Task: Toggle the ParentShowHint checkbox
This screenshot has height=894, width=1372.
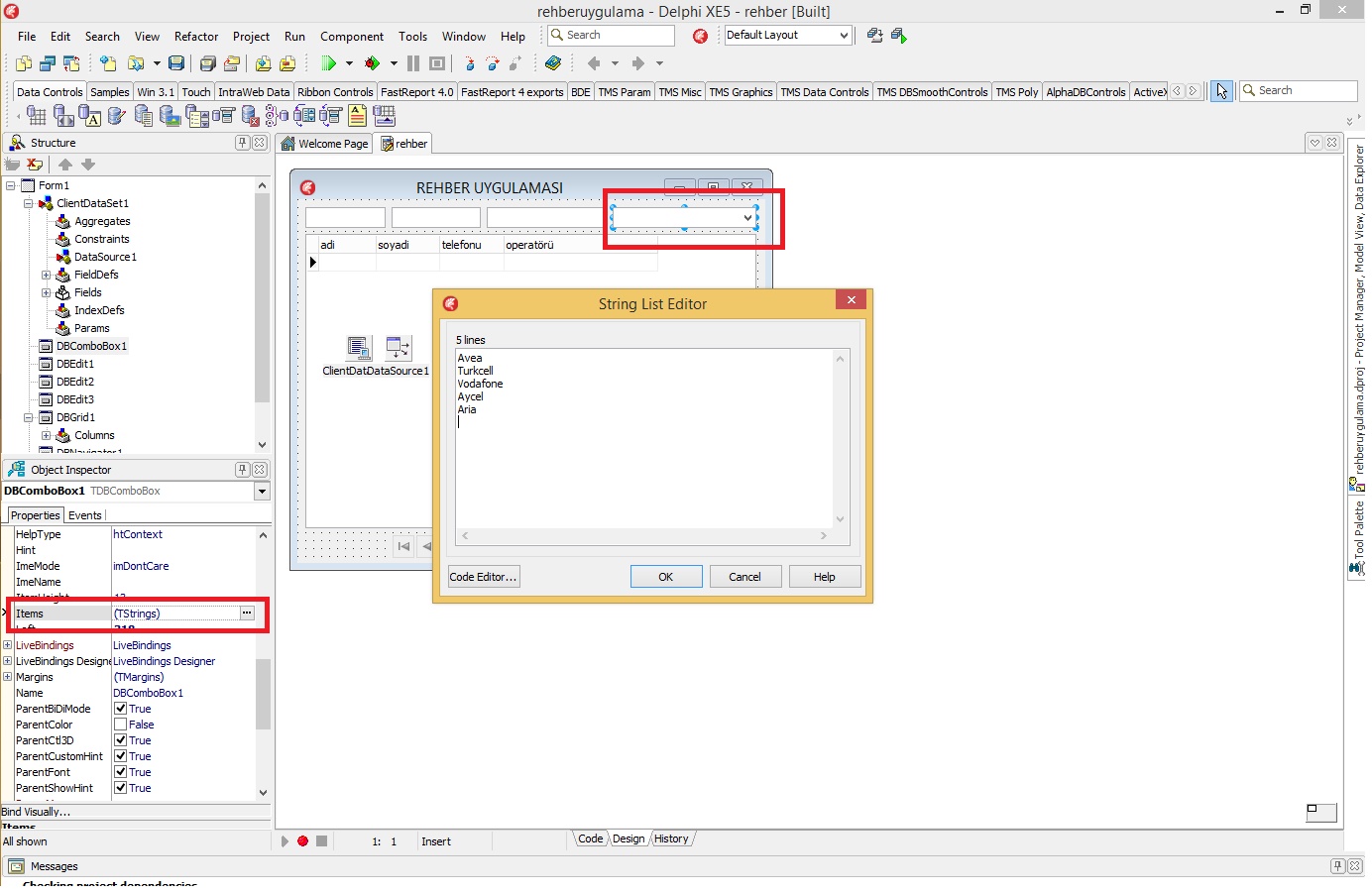Action: pos(120,788)
